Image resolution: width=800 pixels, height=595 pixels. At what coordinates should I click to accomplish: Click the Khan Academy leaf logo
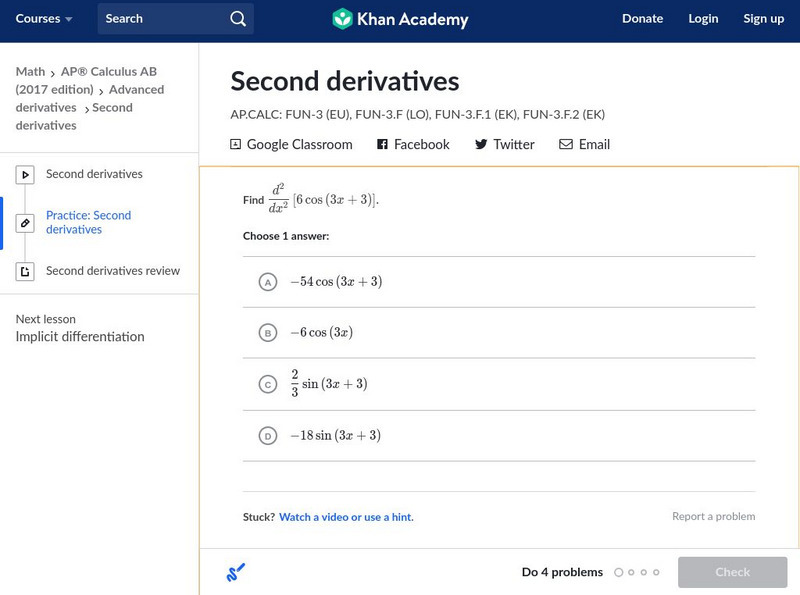click(x=342, y=19)
